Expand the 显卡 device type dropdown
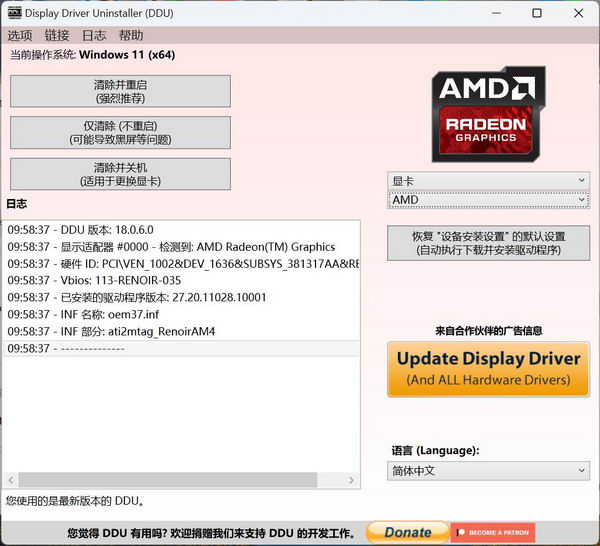 [x=488, y=181]
